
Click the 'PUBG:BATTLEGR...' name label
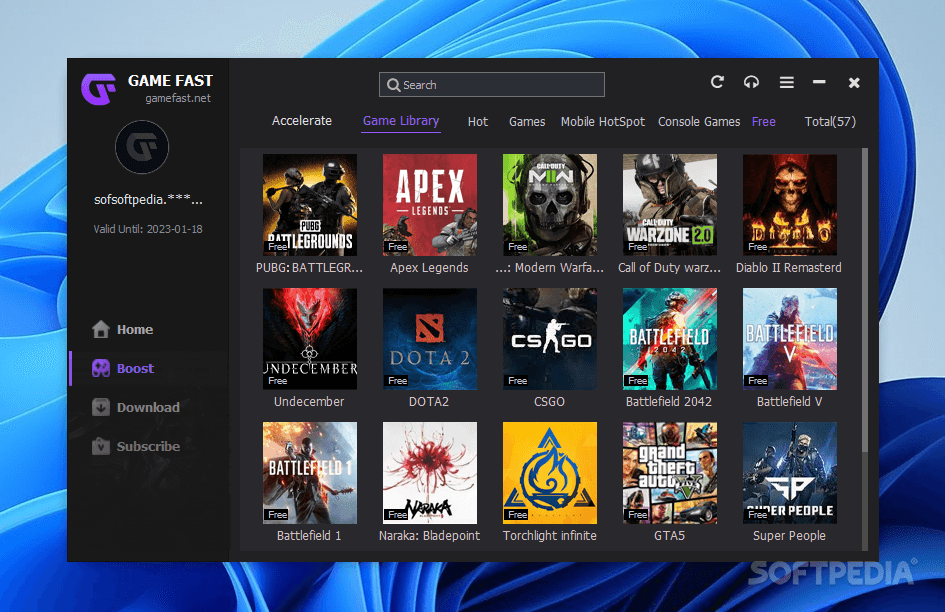309,268
